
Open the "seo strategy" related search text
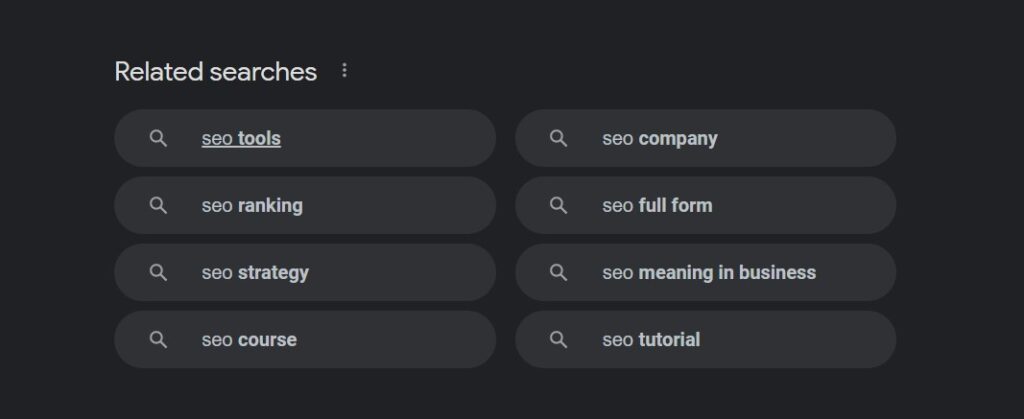coord(255,273)
